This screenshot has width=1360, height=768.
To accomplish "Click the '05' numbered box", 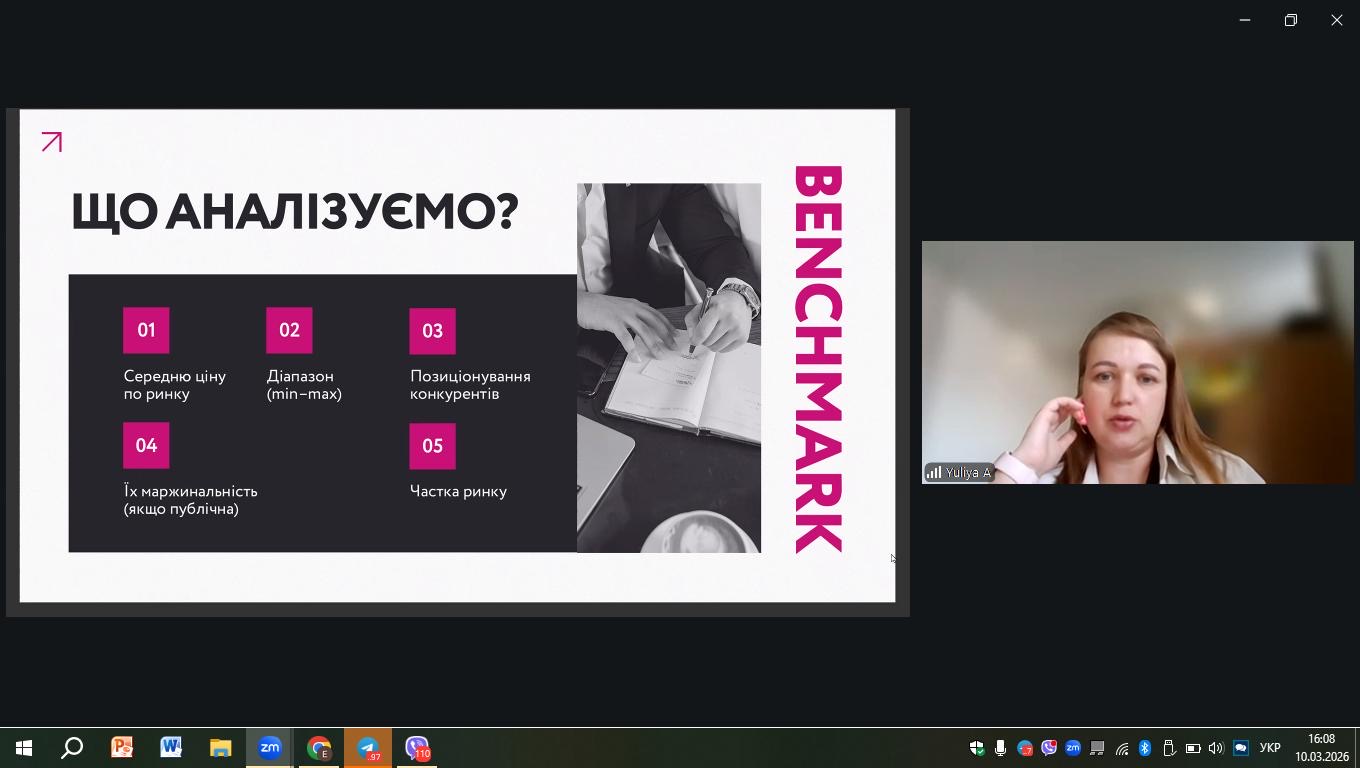I will (x=432, y=446).
